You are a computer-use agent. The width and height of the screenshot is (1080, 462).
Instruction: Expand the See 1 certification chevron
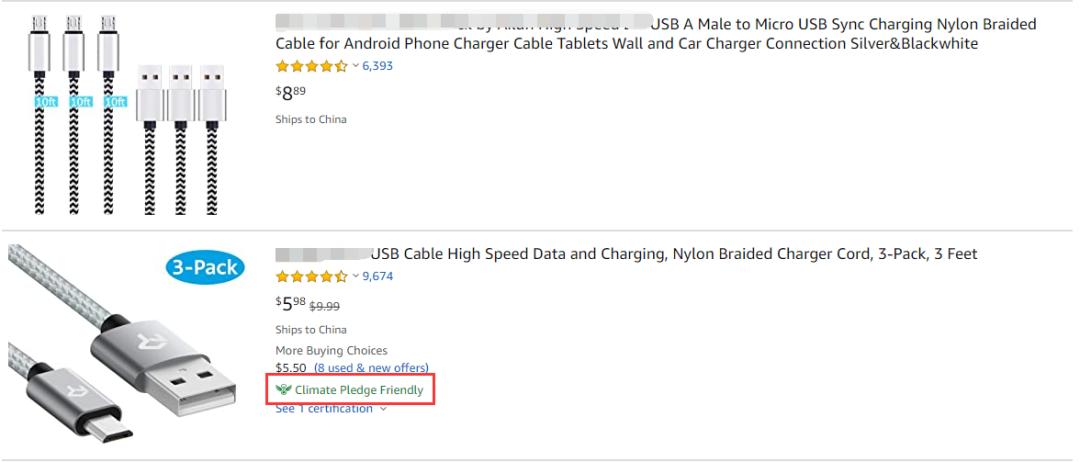coord(383,409)
